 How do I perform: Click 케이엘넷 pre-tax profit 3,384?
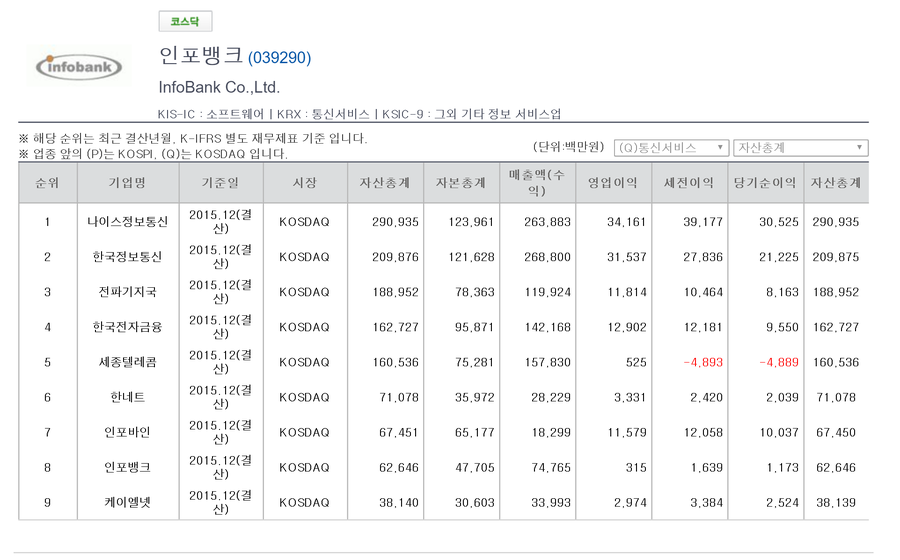(707, 503)
